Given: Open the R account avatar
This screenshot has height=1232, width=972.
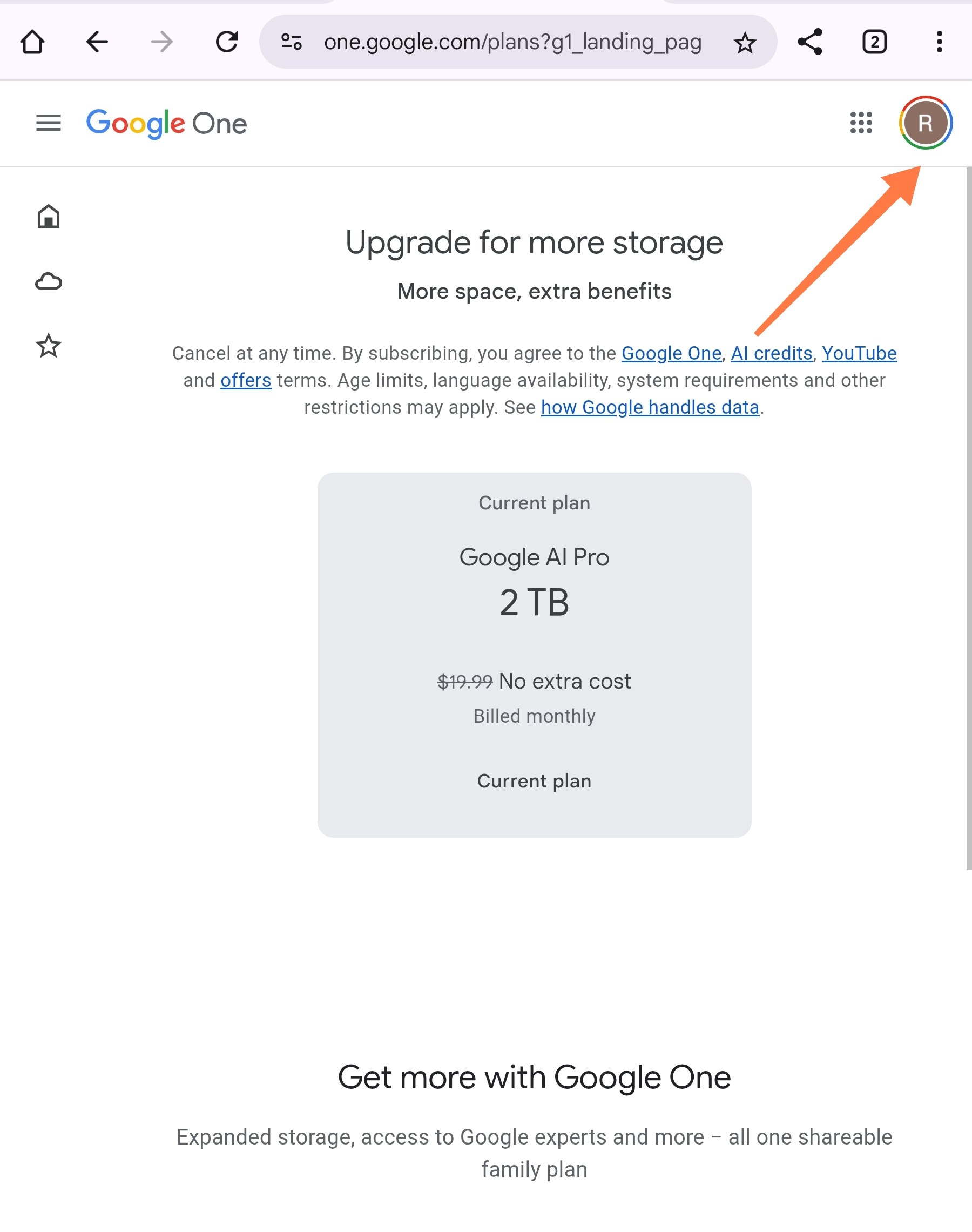Looking at the screenshot, I should 926,123.
